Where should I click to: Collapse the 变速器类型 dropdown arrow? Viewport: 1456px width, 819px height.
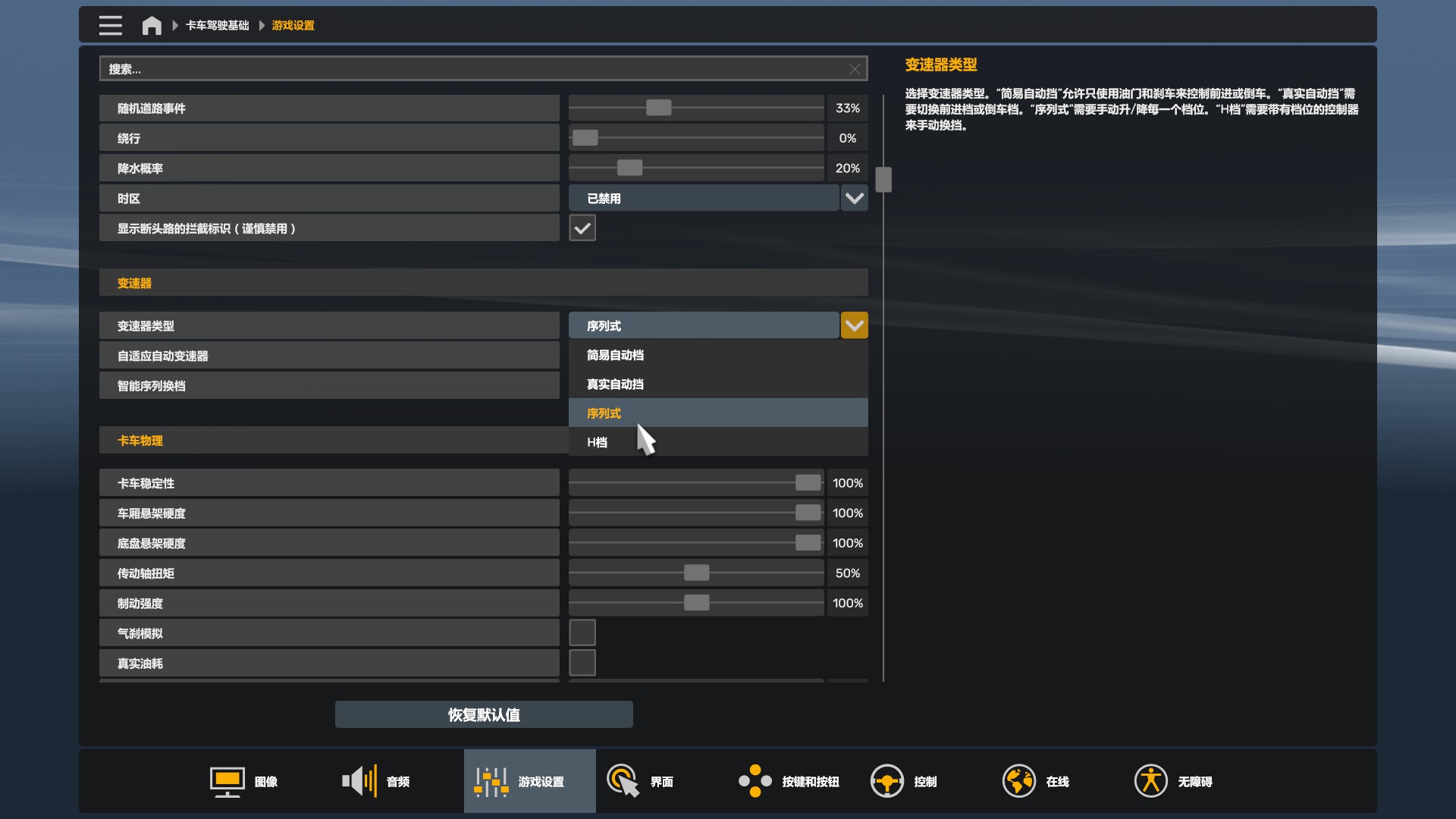pyautogui.click(x=854, y=326)
